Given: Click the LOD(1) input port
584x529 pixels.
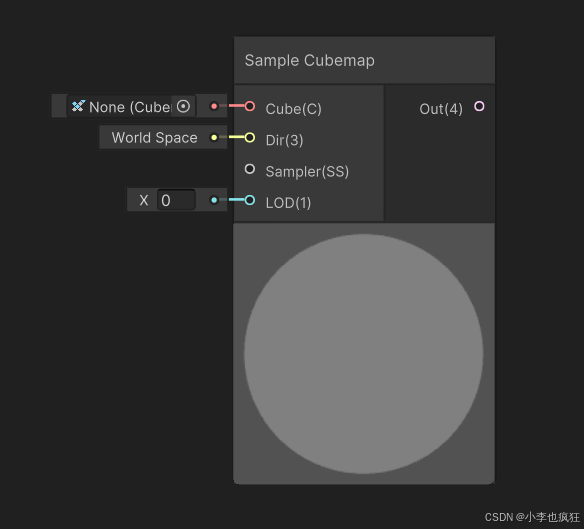Looking at the screenshot, I should click(x=250, y=200).
